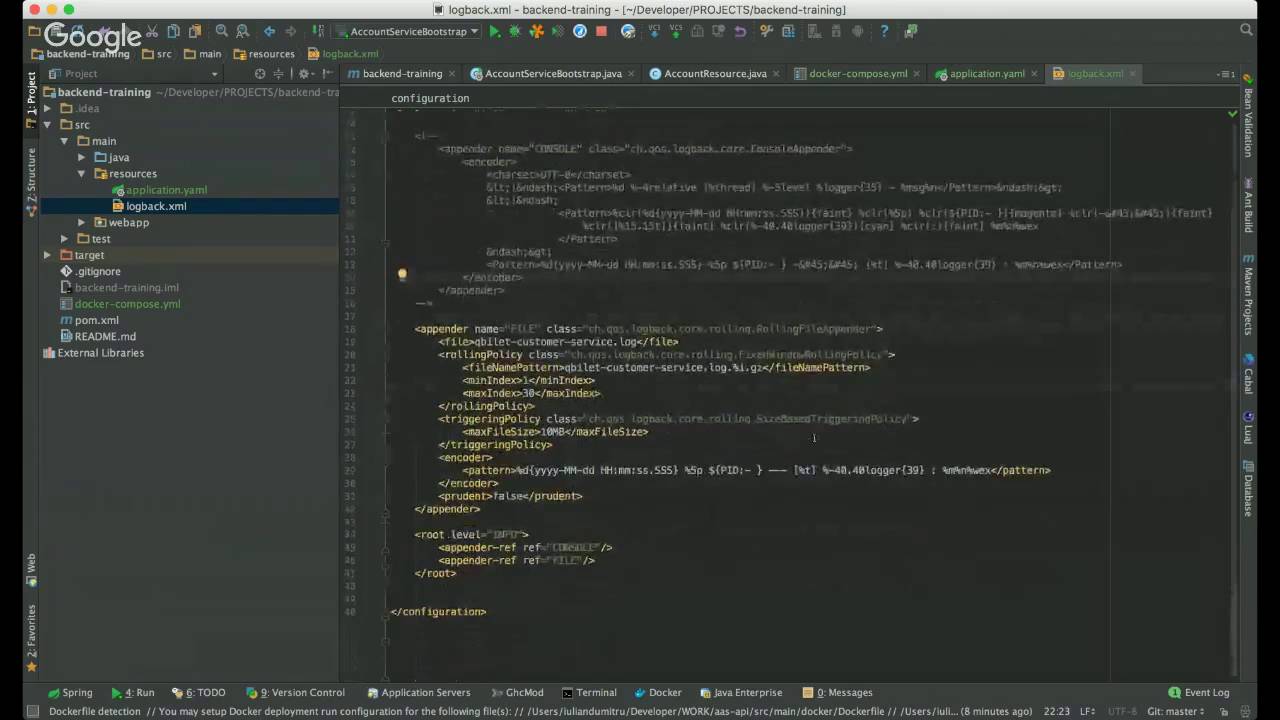This screenshot has height=720, width=1280.
Task: Open the Docker tool window
Action: [658, 692]
